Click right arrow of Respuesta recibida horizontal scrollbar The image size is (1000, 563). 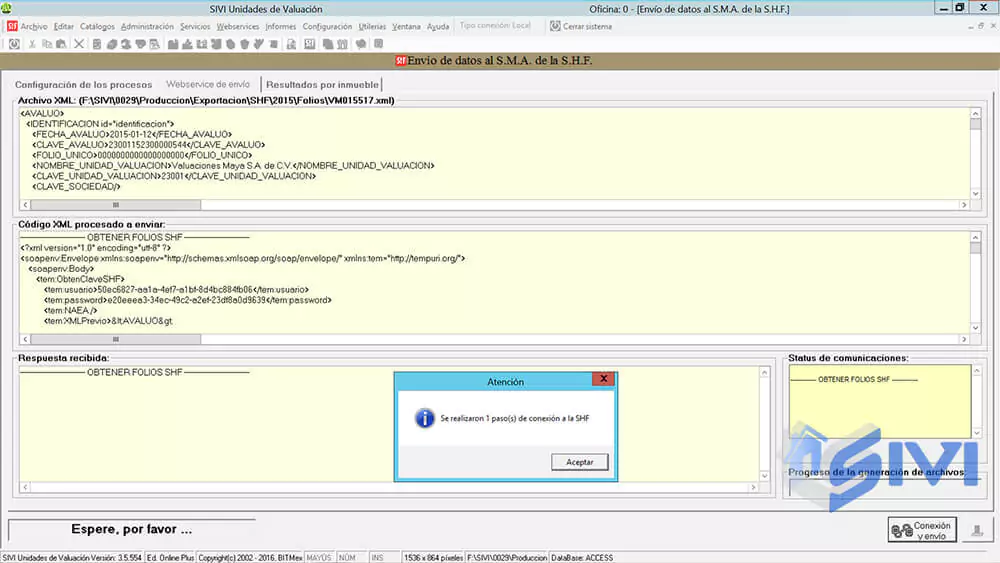coord(753,487)
